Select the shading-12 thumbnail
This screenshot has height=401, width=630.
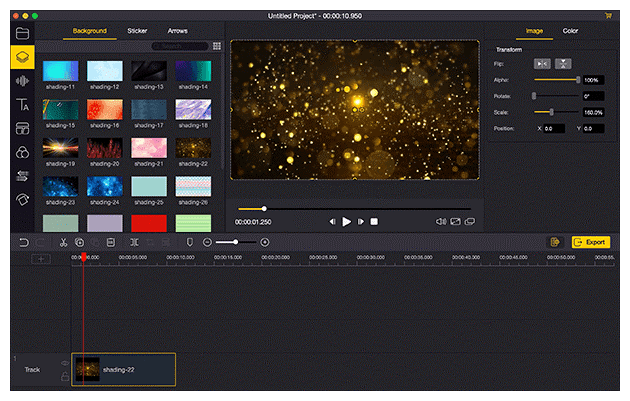pyautogui.click(x=104, y=71)
